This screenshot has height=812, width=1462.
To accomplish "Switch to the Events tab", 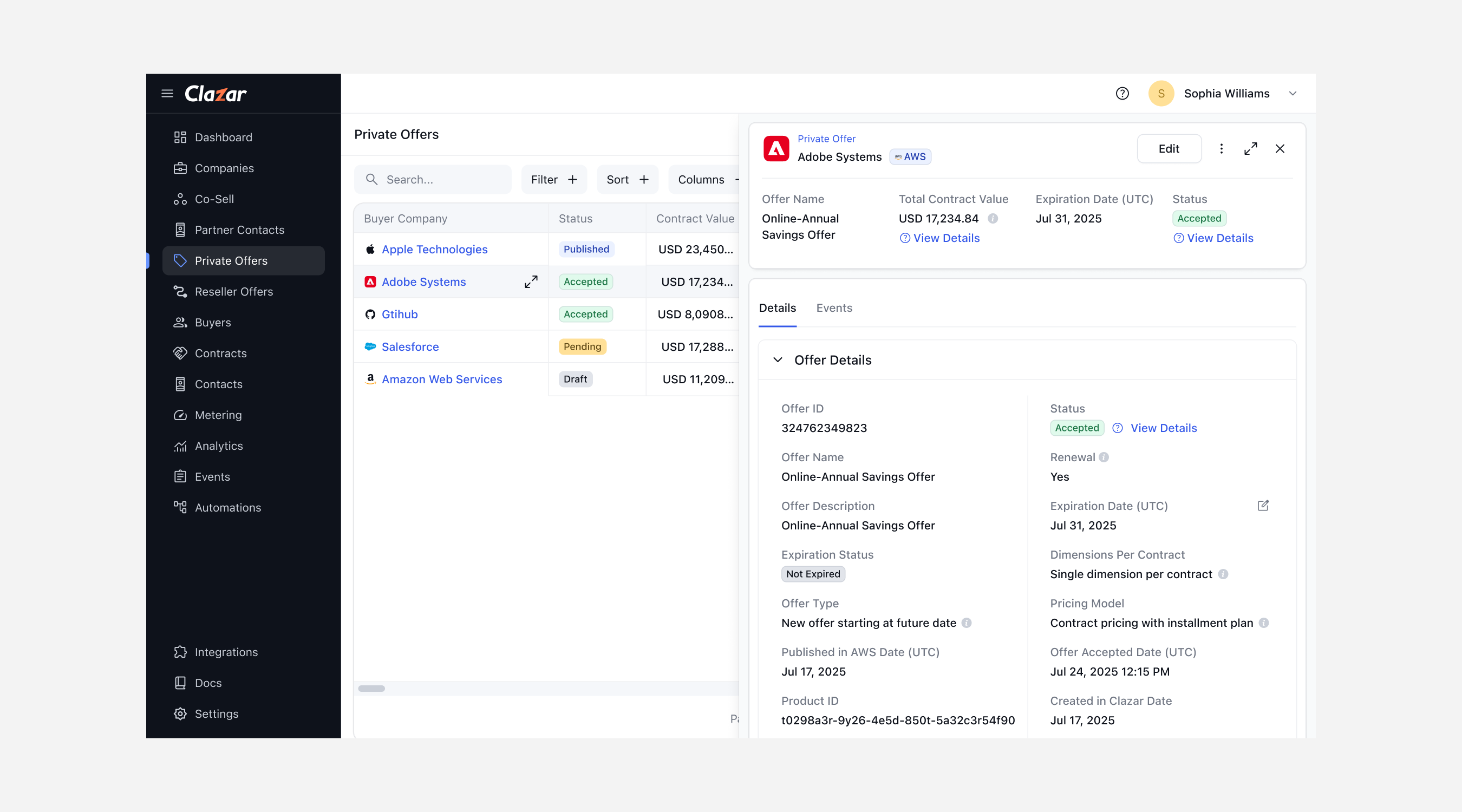I will point(834,308).
